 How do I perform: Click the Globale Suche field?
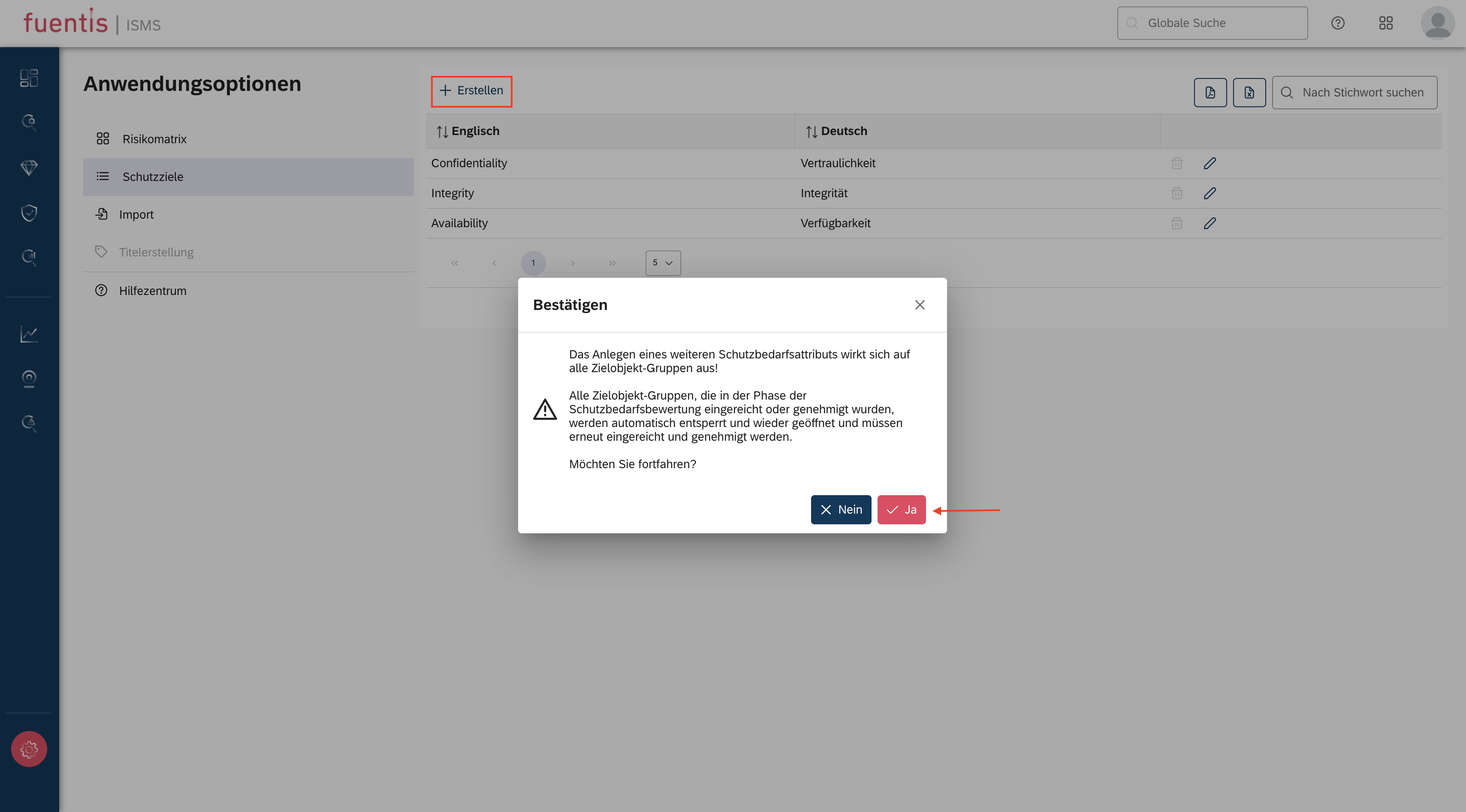tap(1212, 23)
